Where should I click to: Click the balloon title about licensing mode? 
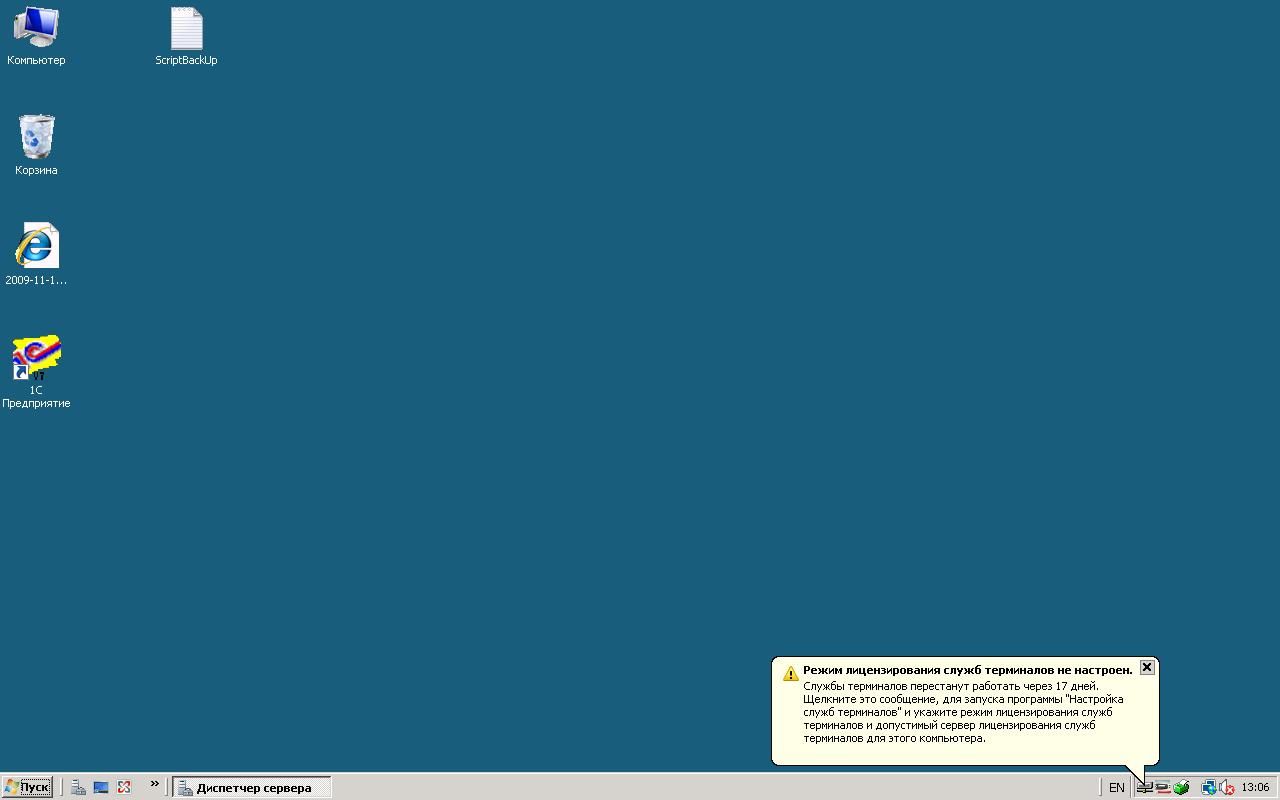pyautogui.click(x=967, y=670)
